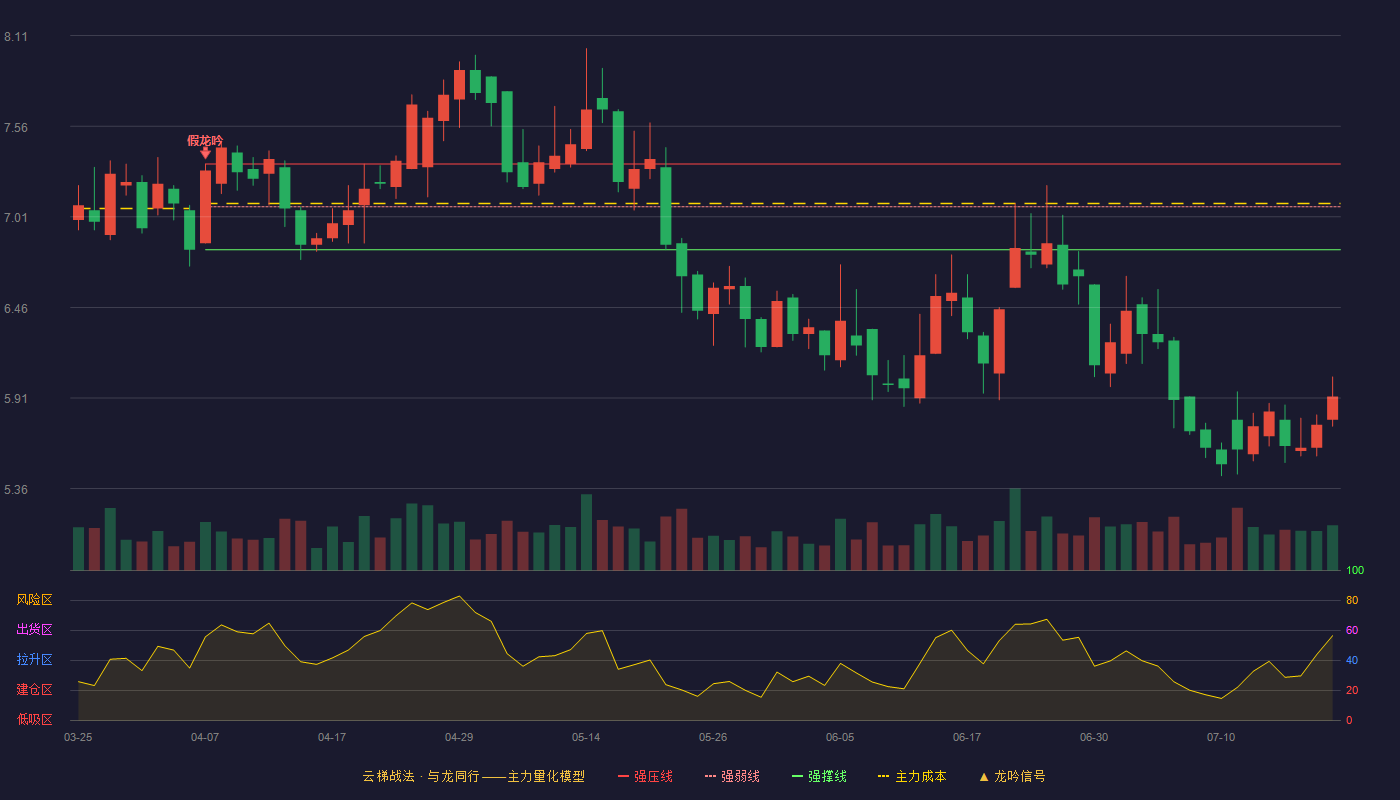Click the 20 indicator scale label
Screen dimensions: 1400x800
[x=1352, y=690]
